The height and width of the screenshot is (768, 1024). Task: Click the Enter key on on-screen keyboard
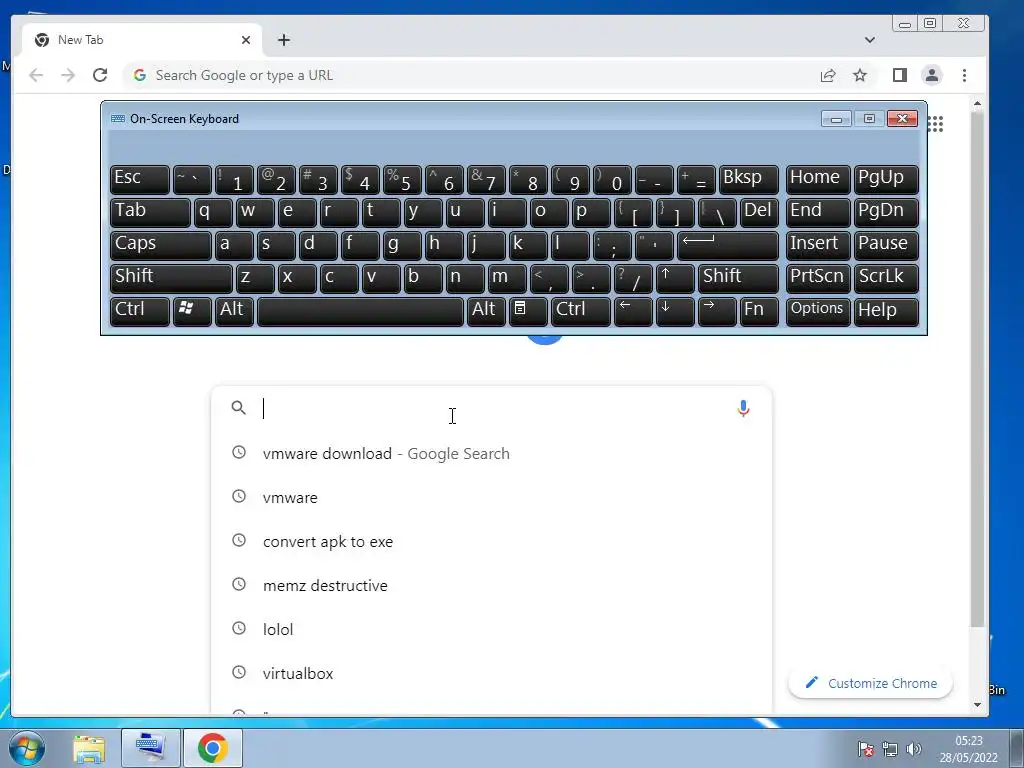(728, 245)
